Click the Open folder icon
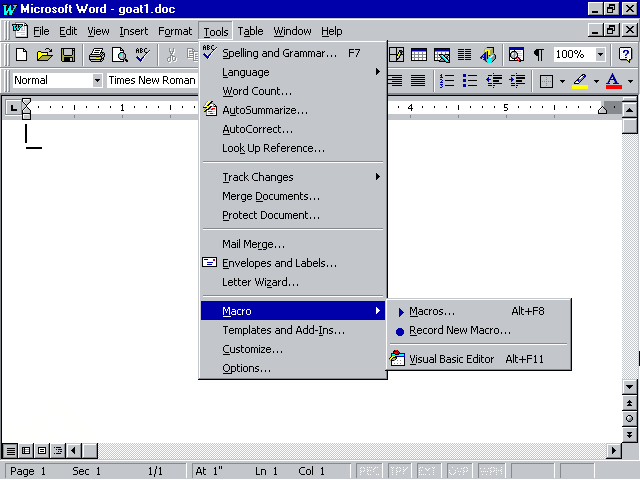The image size is (640, 480). (44, 54)
